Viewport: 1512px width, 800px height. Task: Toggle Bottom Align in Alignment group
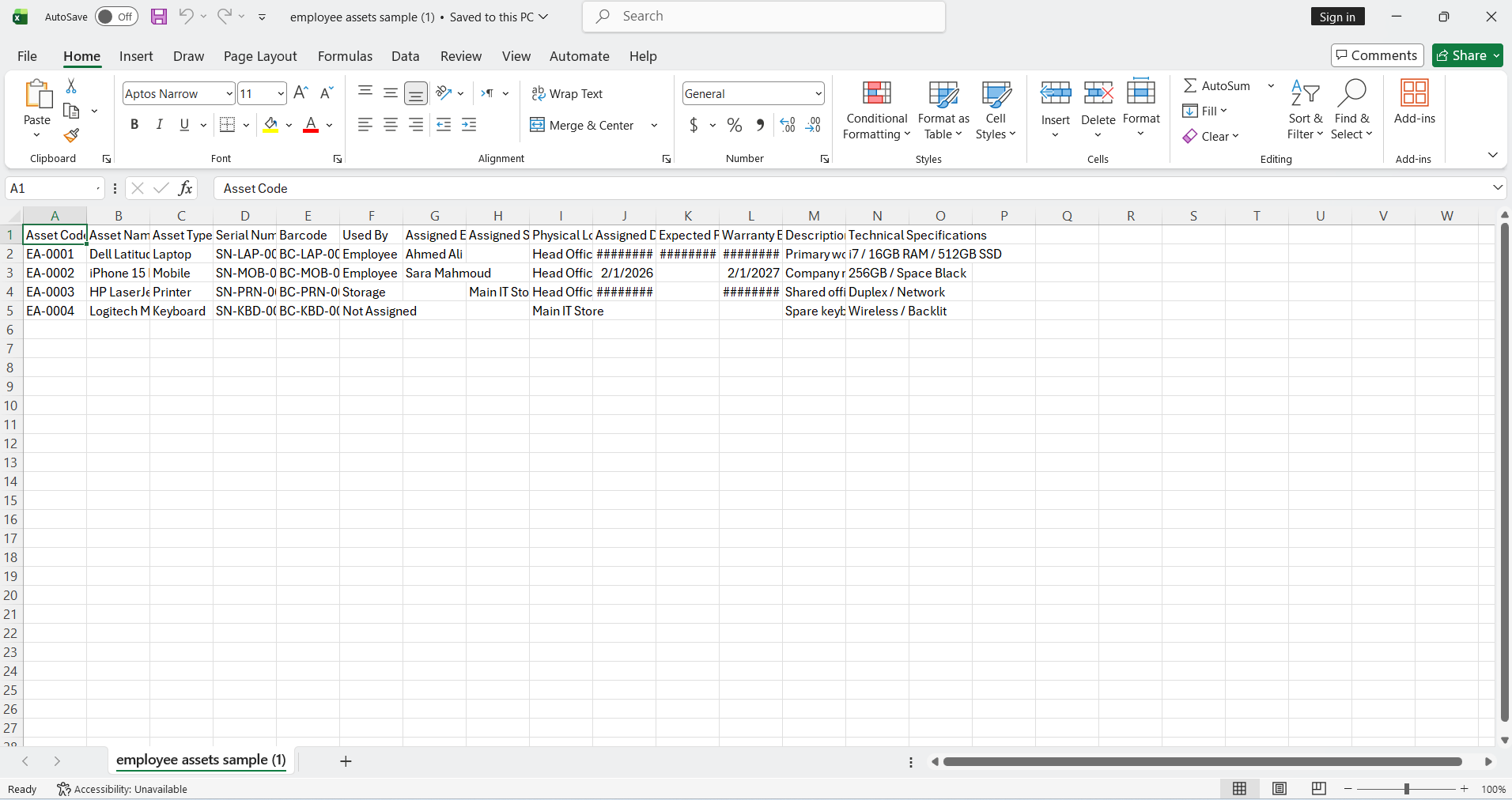pyautogui.click(x=416, y=93)
